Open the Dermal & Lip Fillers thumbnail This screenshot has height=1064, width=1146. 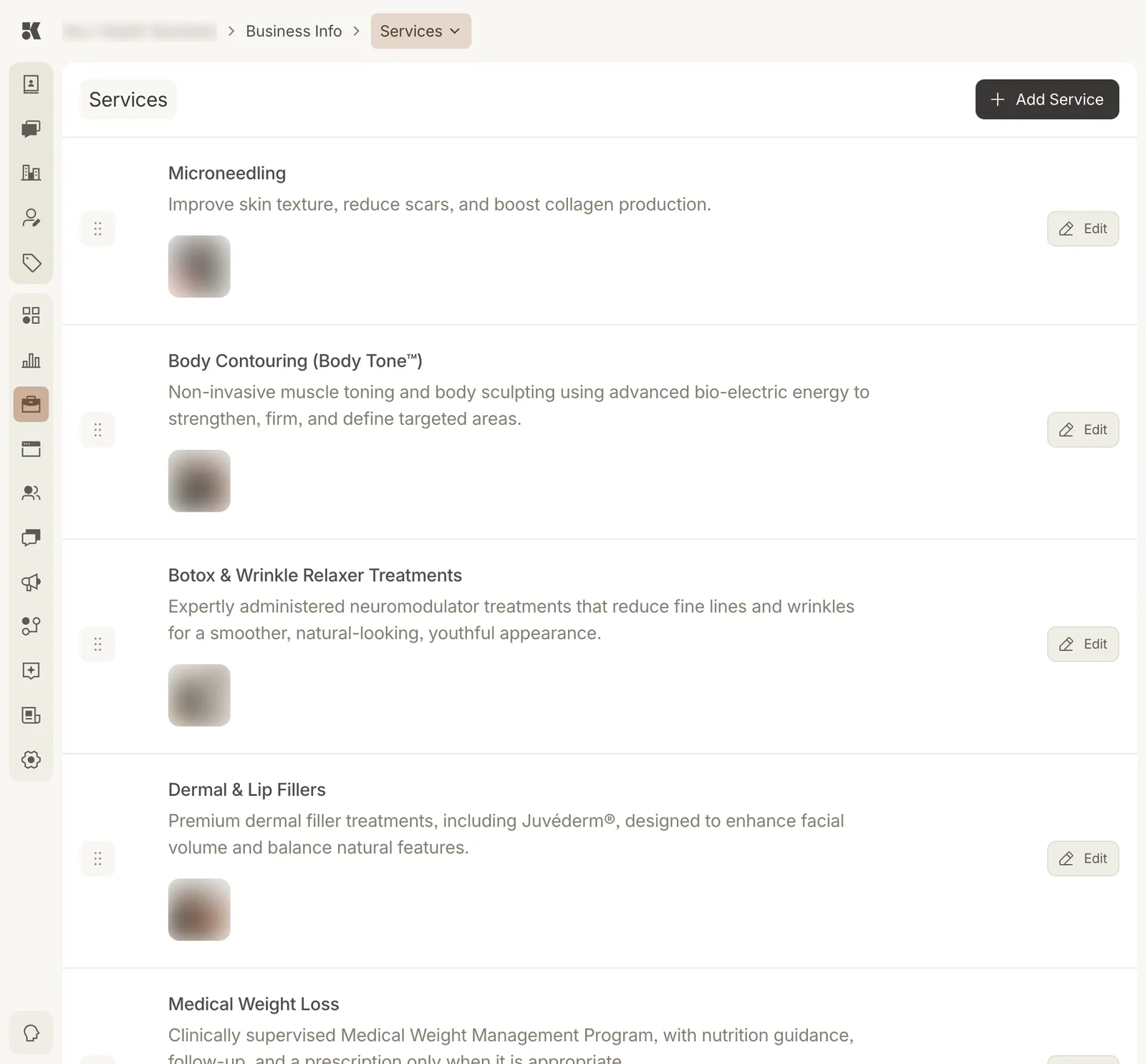[199, 909]
